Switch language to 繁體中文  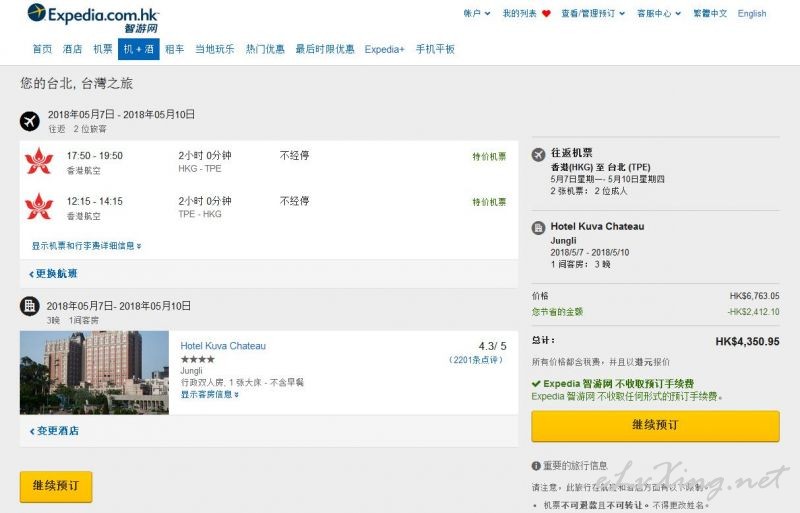(x=710, y=14)
